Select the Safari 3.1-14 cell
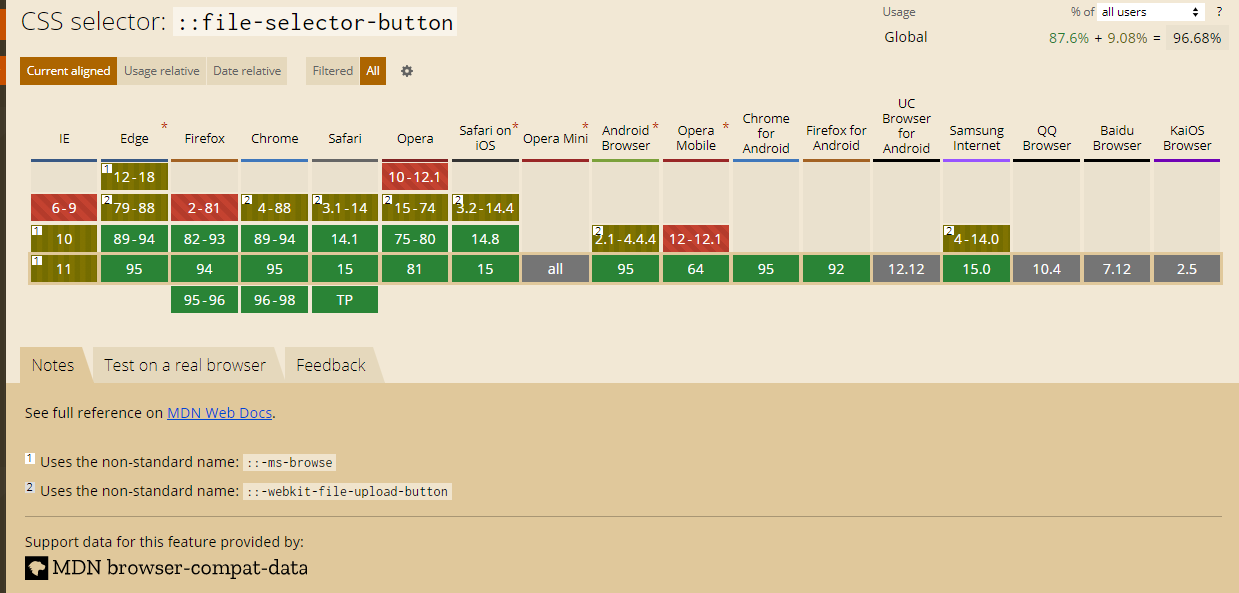 (345, 208)
